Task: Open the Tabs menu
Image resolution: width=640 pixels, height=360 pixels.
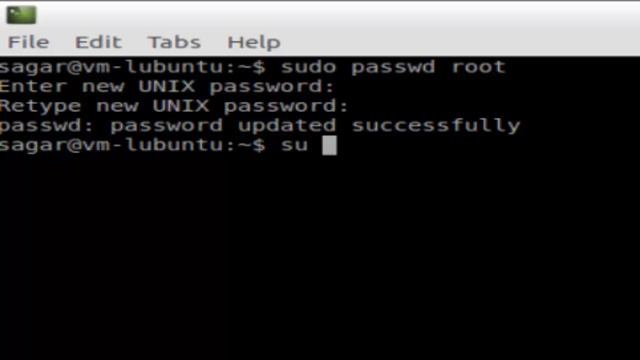Action: point(174,42)
